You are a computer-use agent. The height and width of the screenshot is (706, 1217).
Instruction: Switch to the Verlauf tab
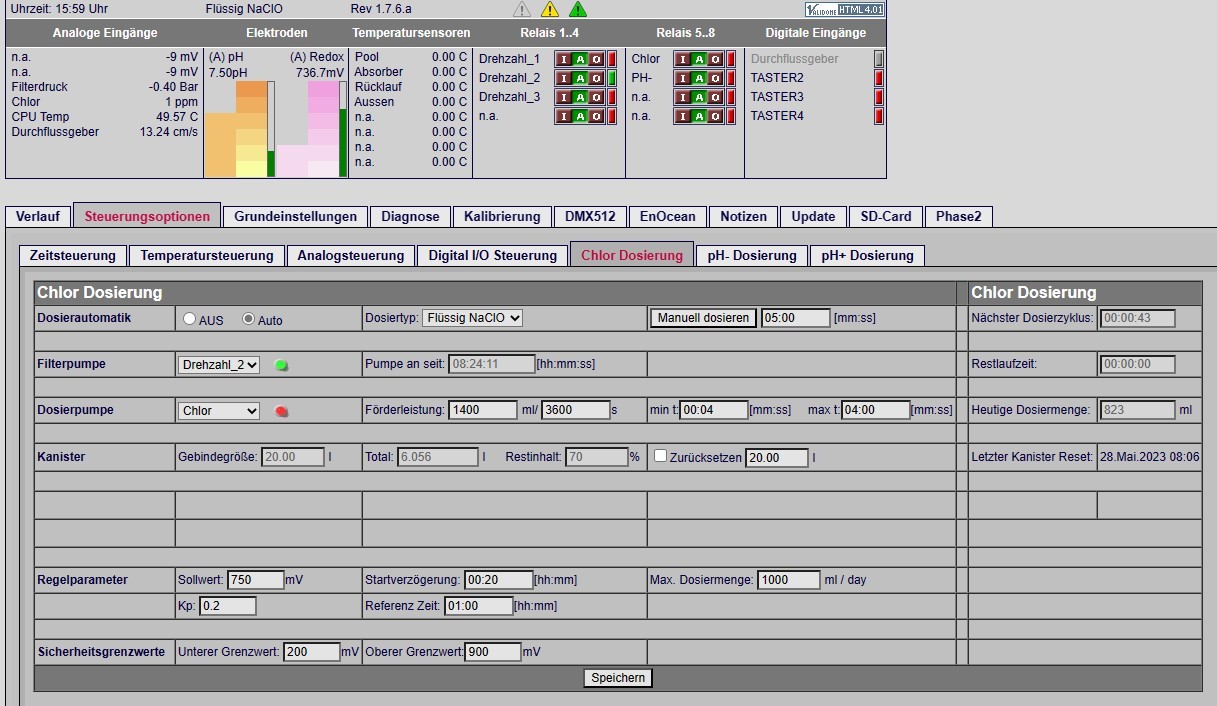38,216
